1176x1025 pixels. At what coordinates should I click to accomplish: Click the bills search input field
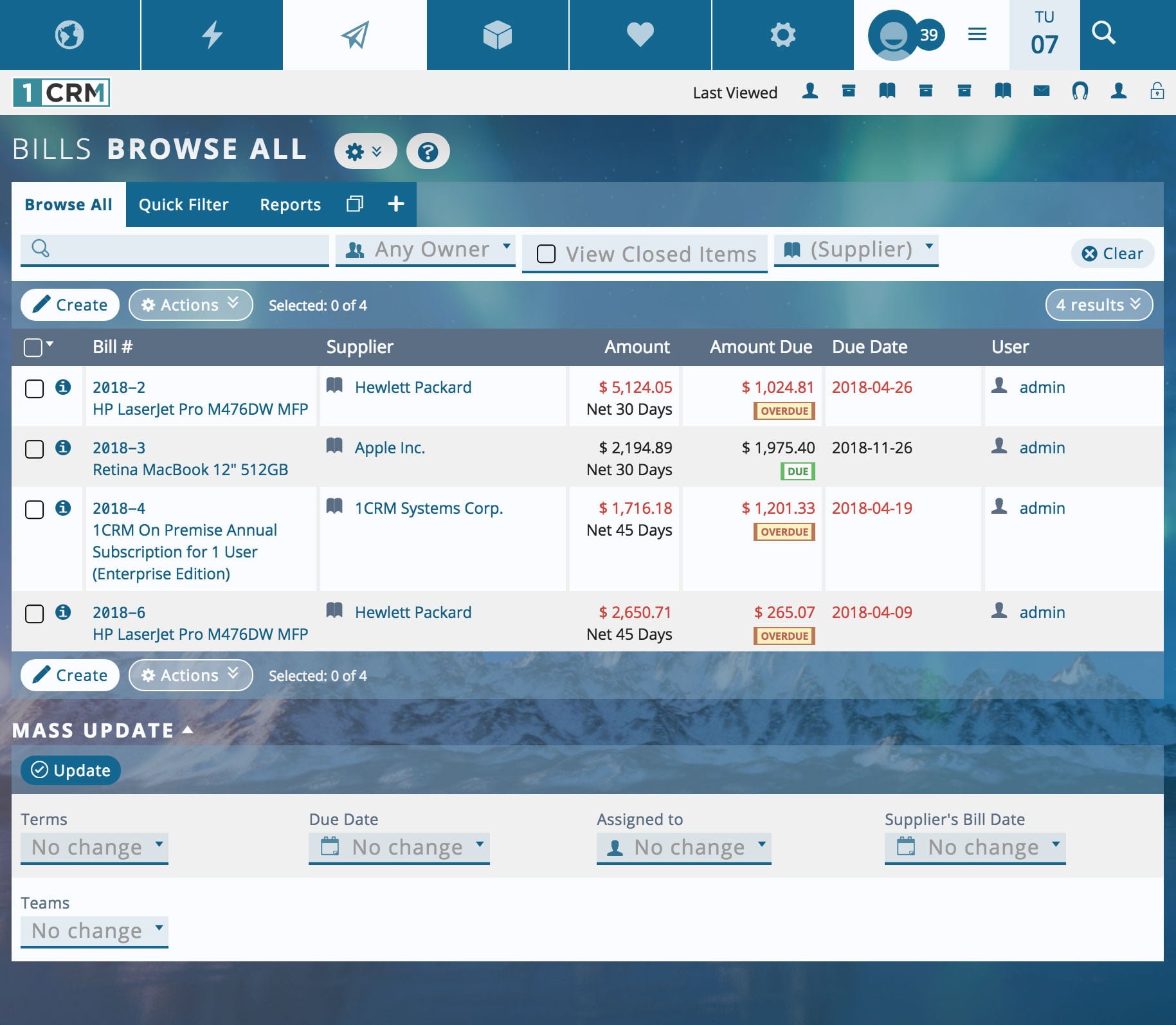point(175,249)
